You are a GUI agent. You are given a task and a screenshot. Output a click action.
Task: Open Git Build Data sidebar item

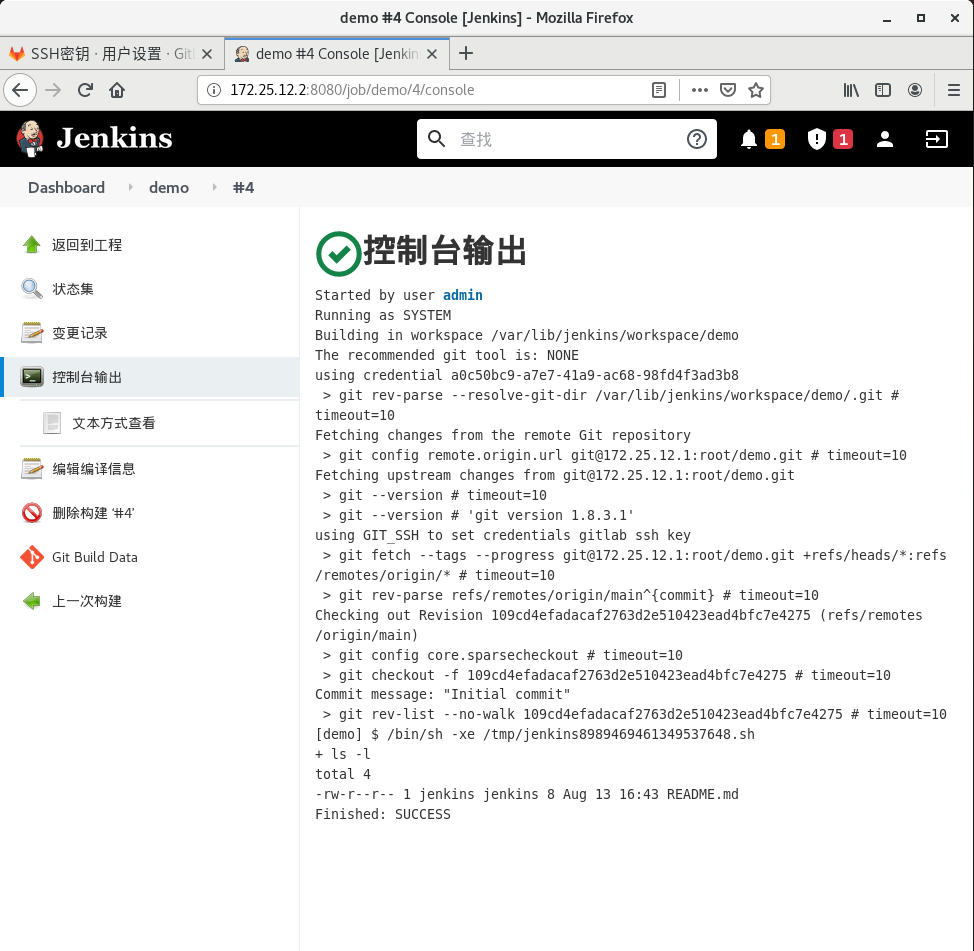(95, 557)
